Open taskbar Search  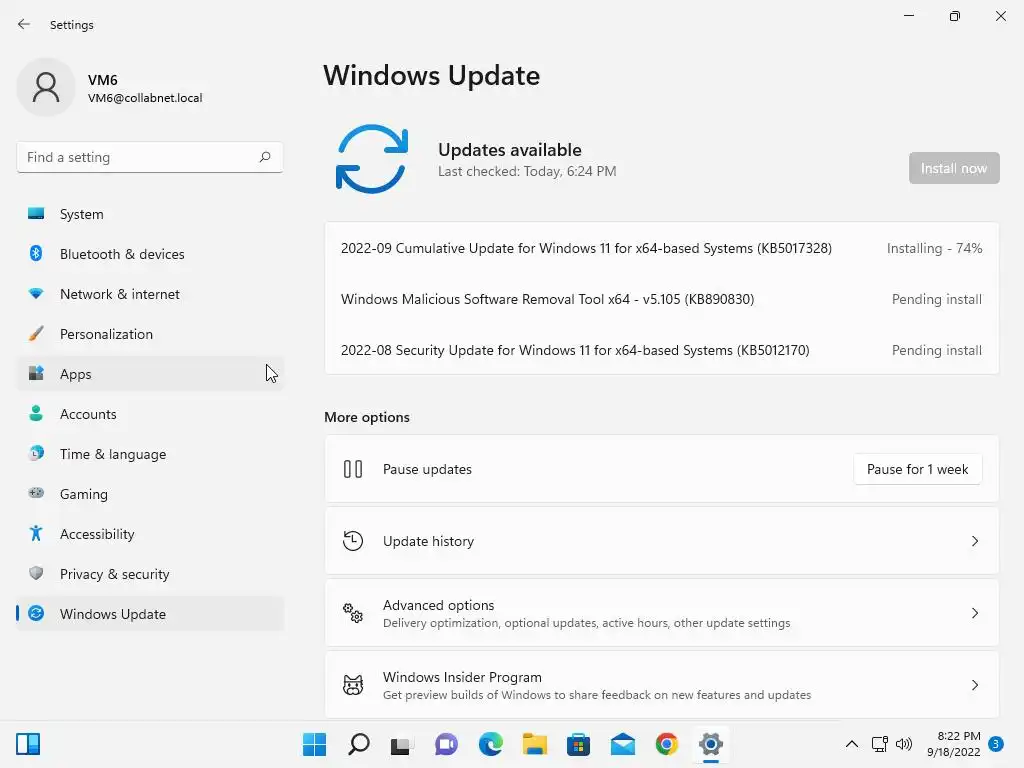pos(359,744)
